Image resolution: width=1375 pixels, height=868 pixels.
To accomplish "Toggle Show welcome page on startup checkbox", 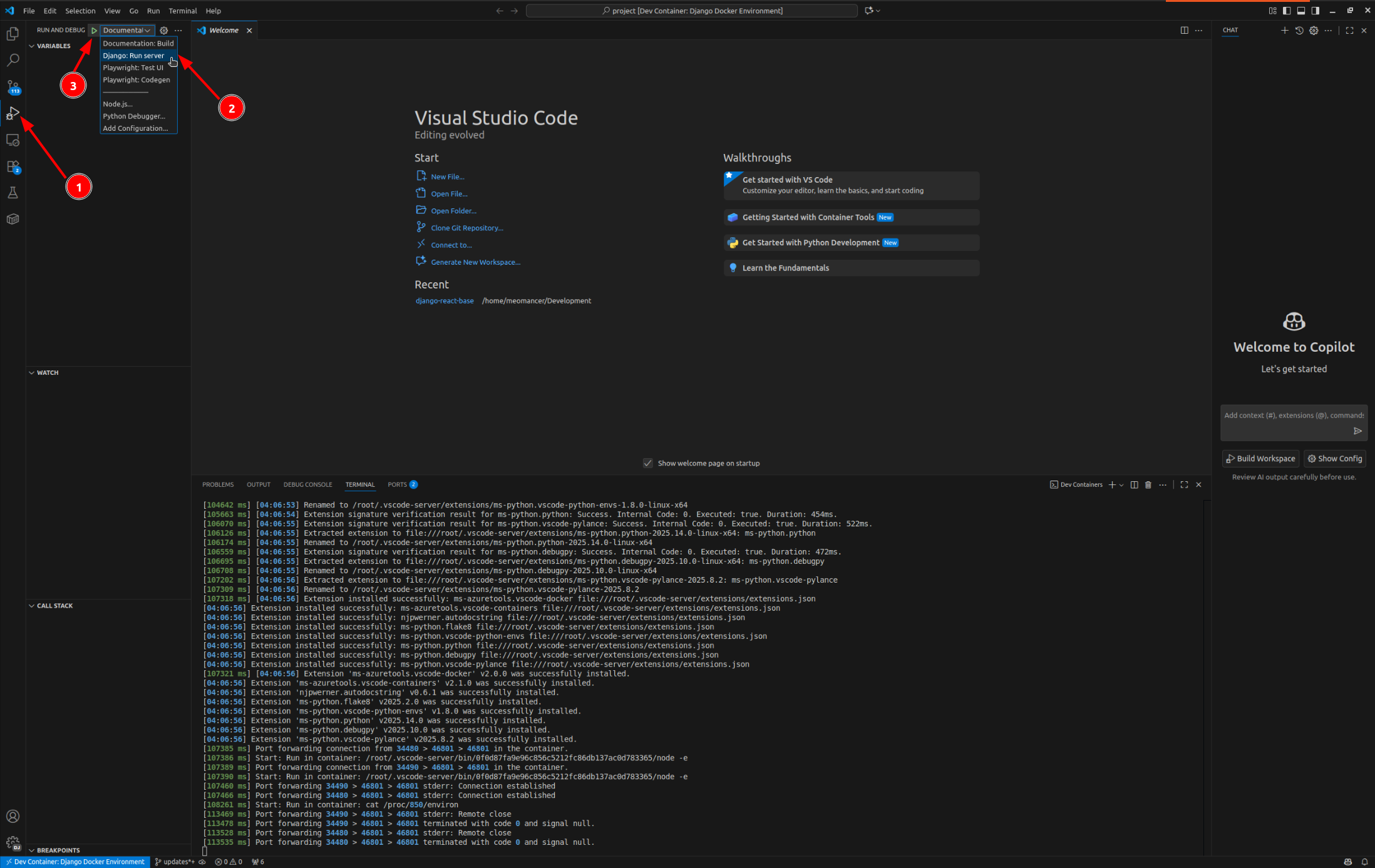I will 648,463.
